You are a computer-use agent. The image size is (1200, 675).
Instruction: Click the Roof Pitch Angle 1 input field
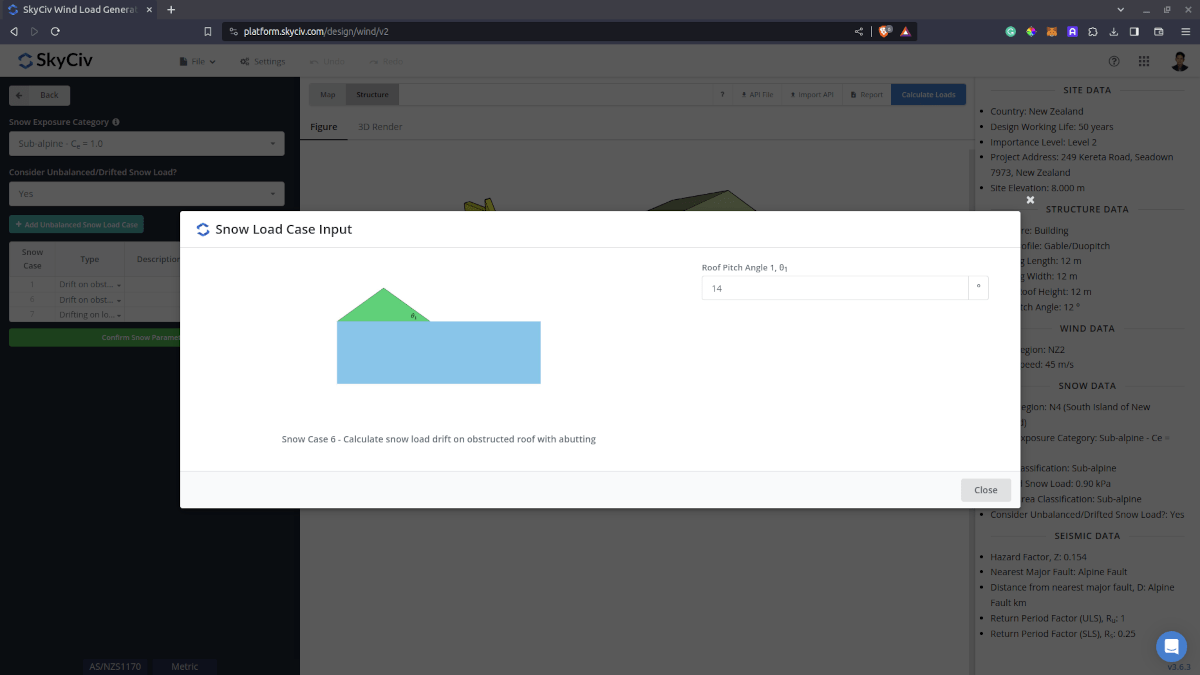pyautogui.click(x=835, y=288)
